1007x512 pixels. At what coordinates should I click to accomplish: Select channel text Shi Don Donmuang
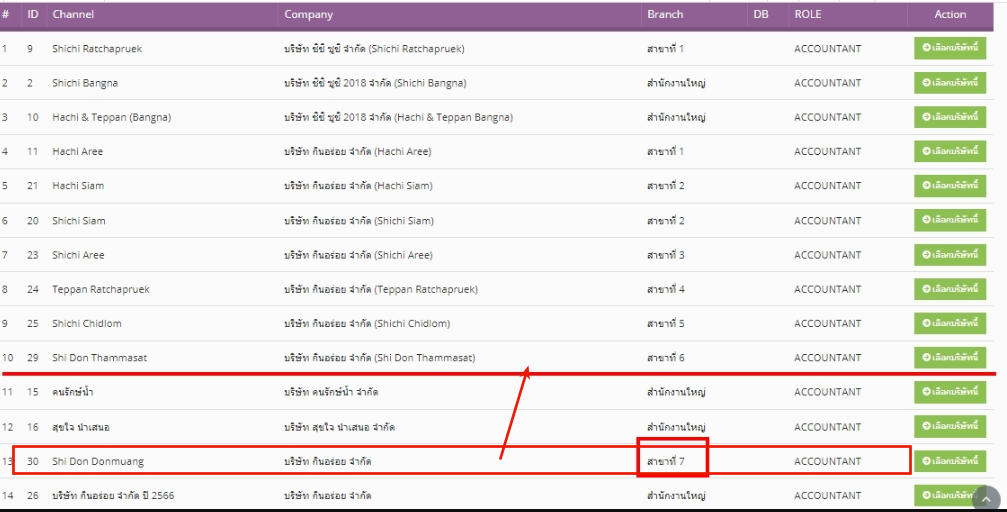click(98, 461)
